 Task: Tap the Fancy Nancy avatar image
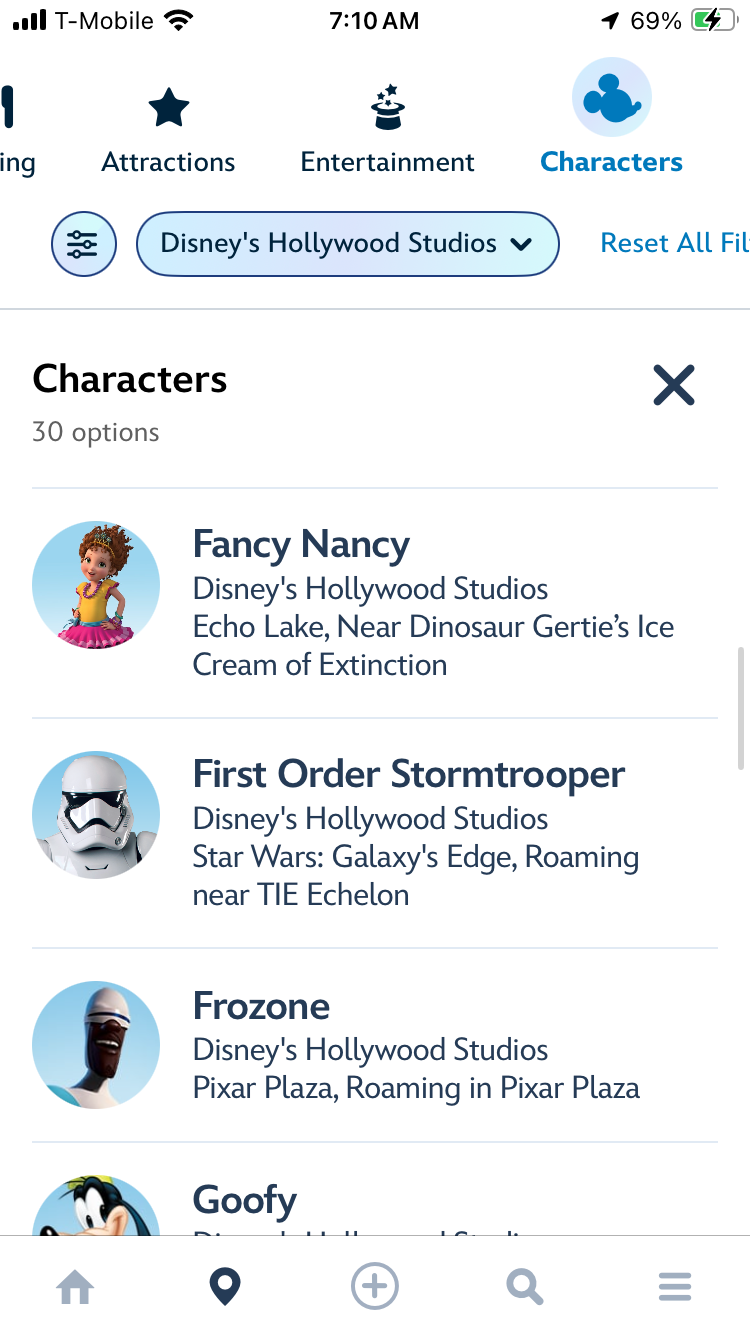pyautogui.click(x=96, y=585)
